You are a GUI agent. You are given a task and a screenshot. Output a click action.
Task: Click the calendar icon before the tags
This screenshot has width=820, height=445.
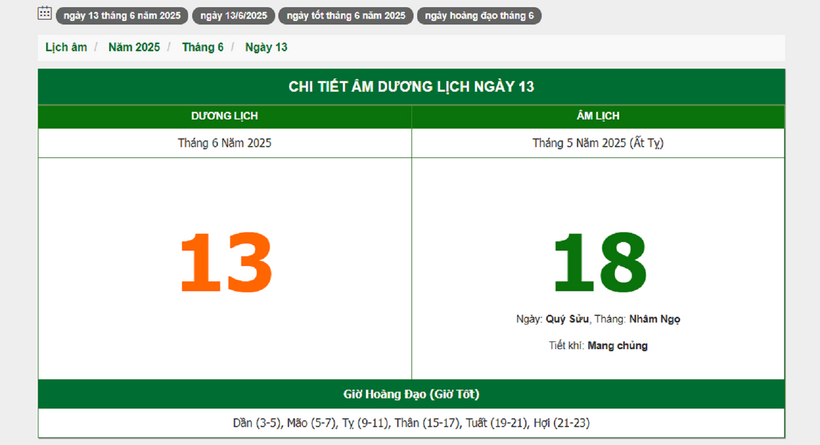(45, 14)
